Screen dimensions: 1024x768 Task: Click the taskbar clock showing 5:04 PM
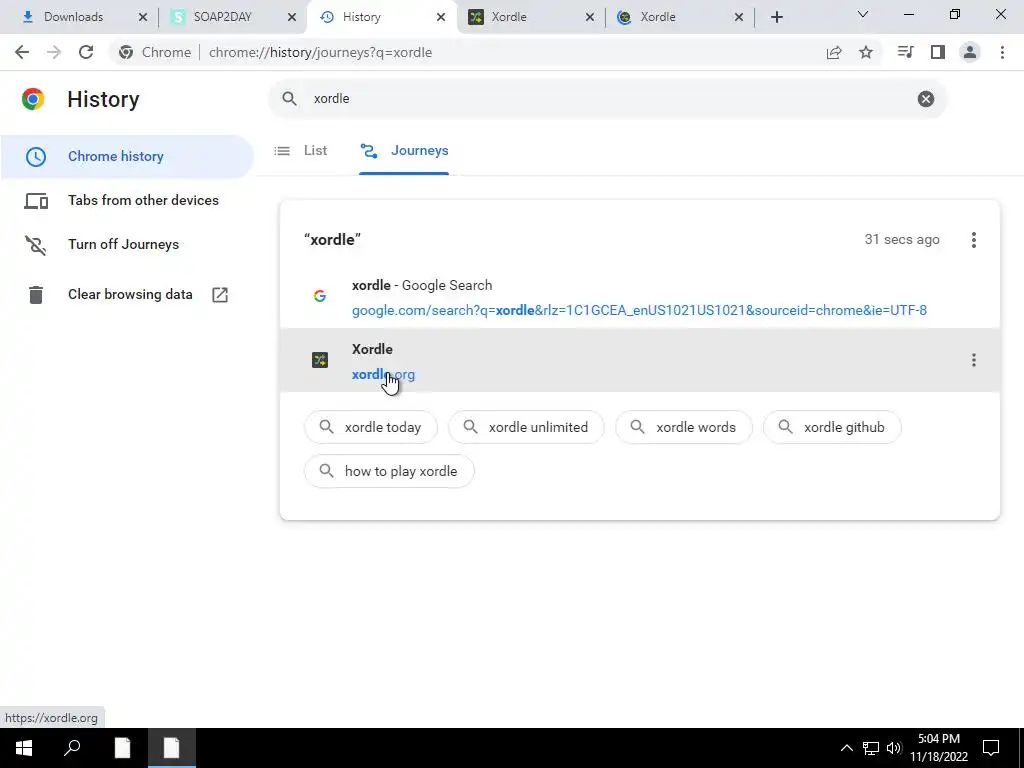pos(938,748)
